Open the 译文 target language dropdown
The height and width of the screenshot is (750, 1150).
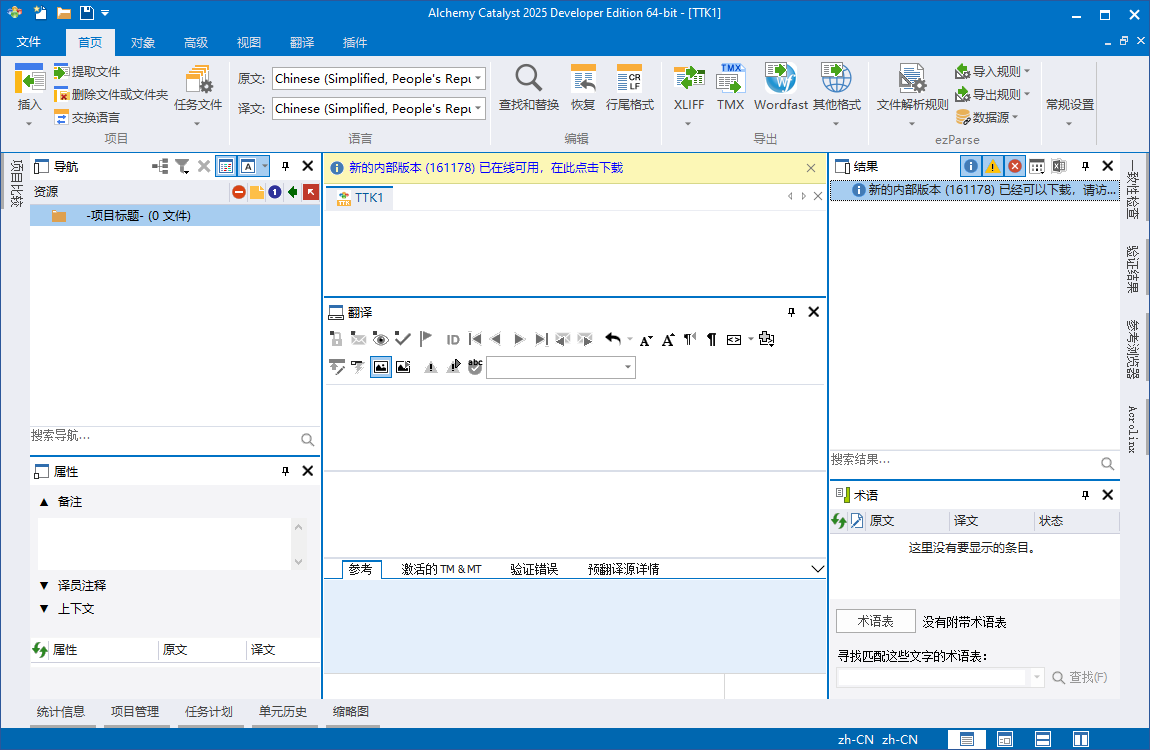tap(478, 109)
